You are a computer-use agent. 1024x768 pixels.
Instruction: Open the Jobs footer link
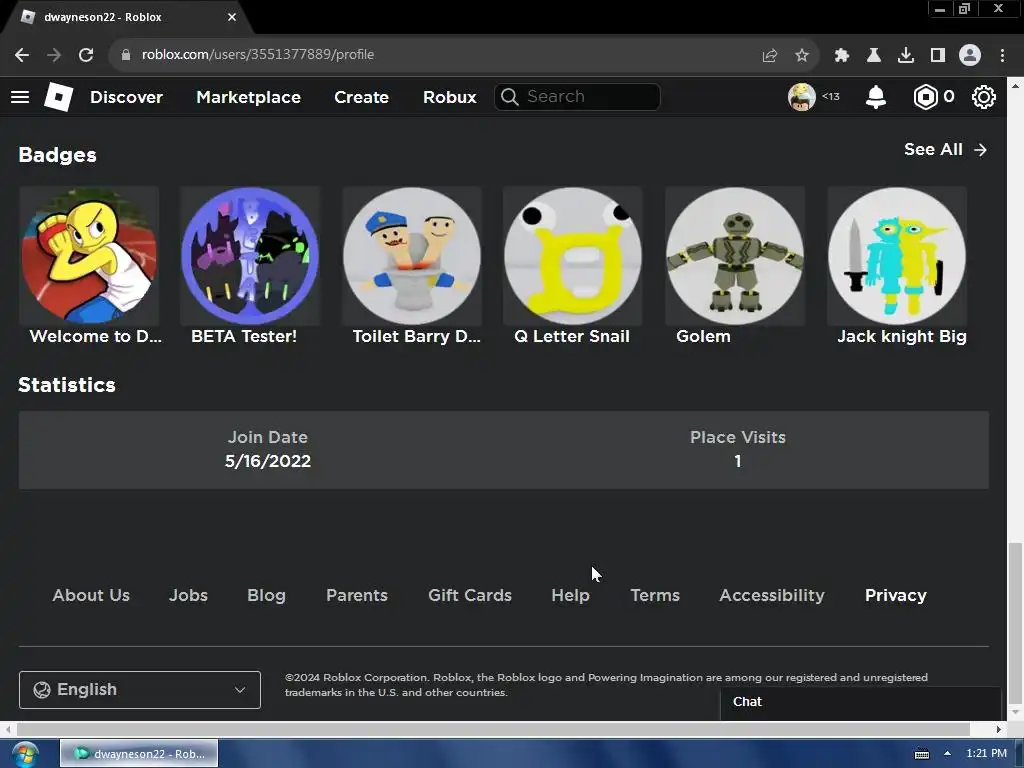[x=188, y=596]
